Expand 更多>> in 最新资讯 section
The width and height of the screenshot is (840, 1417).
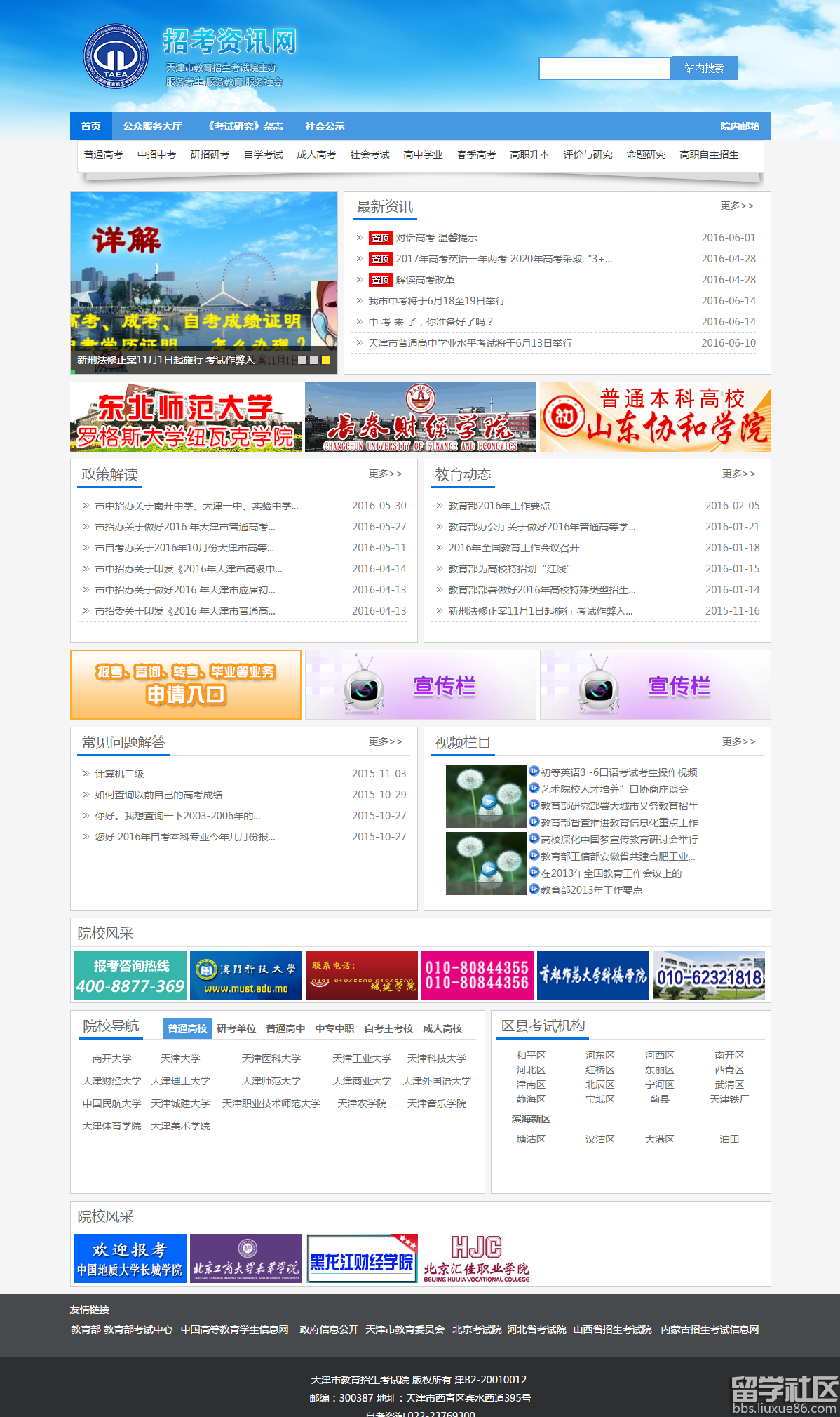coord(736,206)
